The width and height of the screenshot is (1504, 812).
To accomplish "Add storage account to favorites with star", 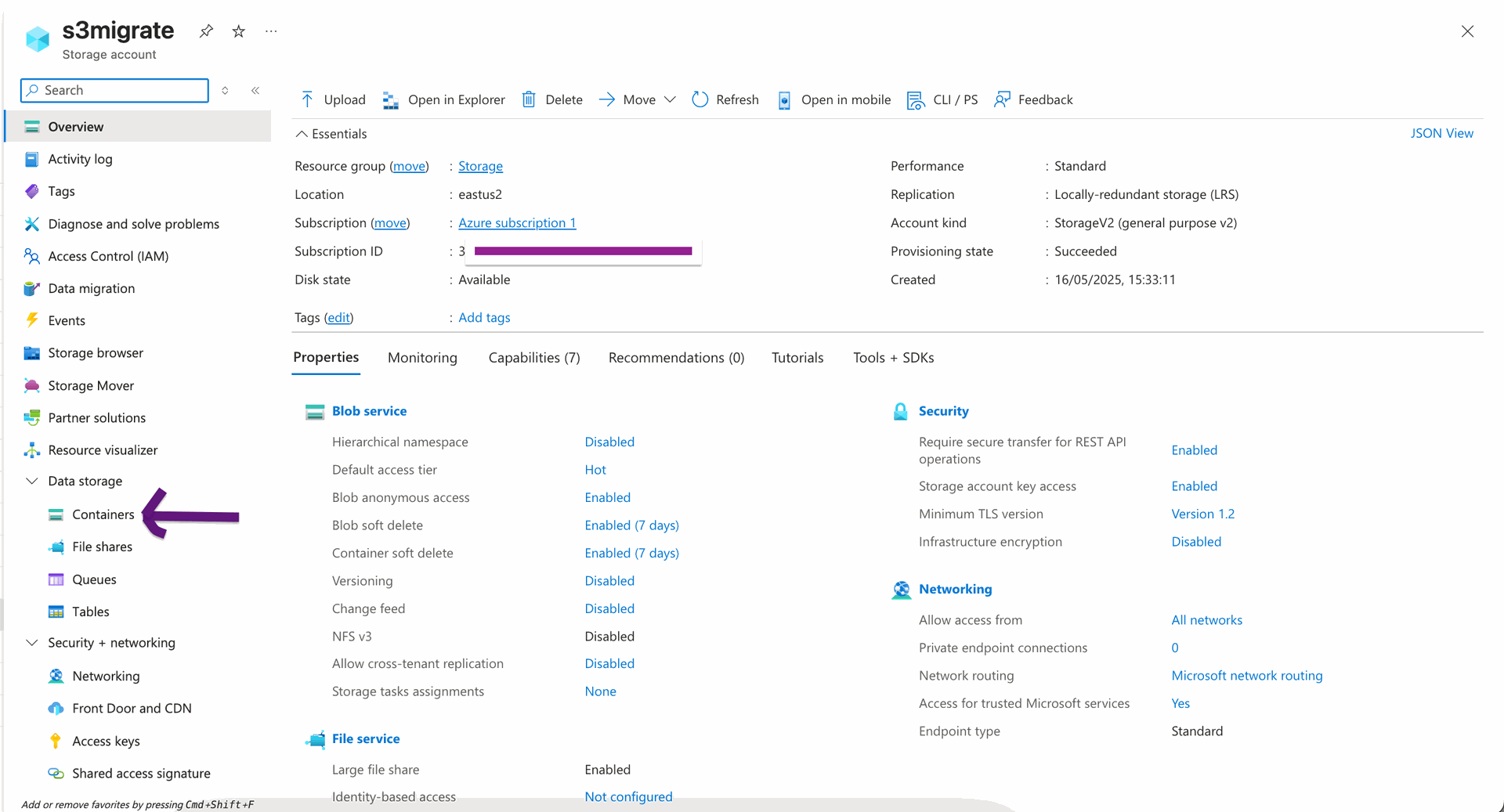I will click(x=239, y=31).
